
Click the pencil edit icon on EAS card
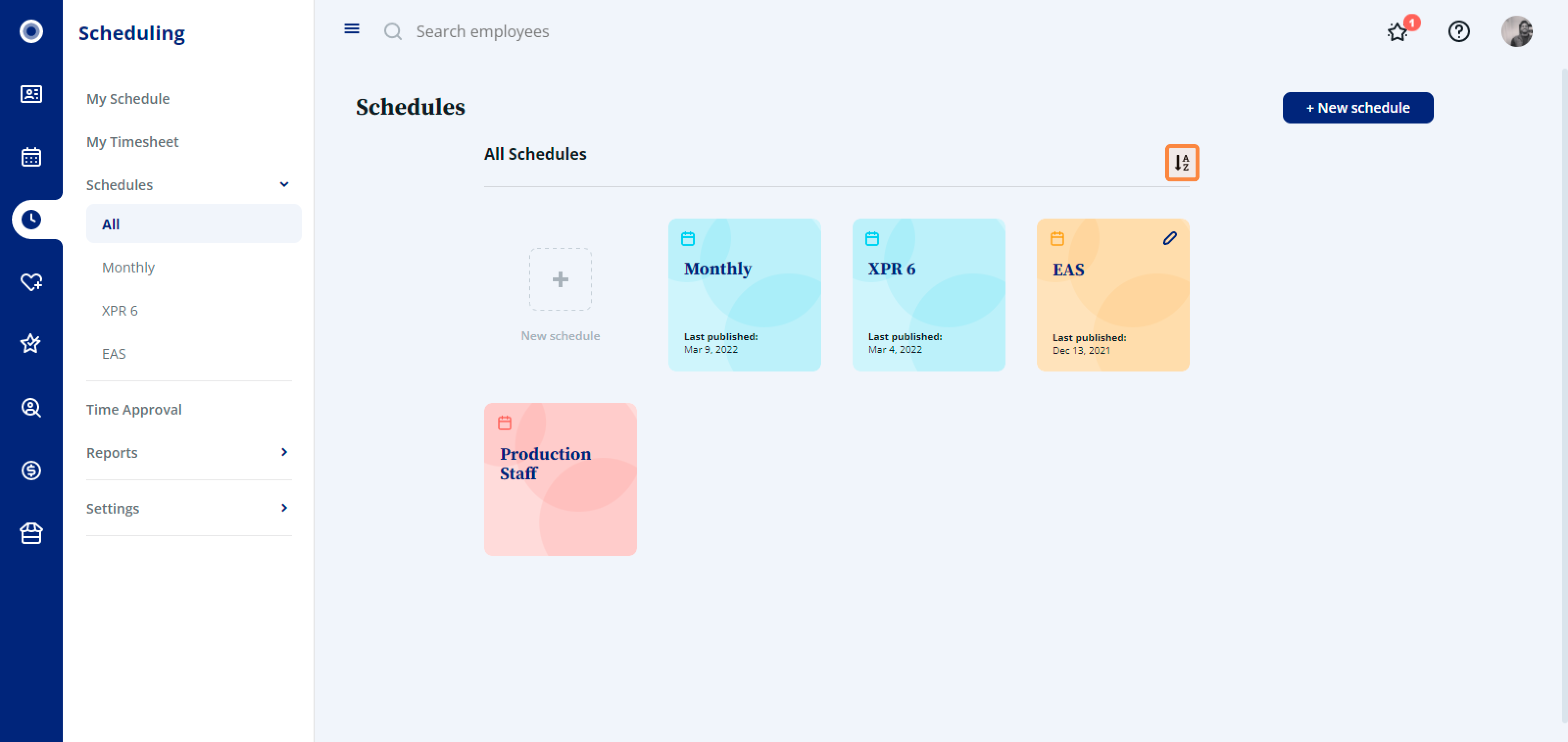[1169, 239]
